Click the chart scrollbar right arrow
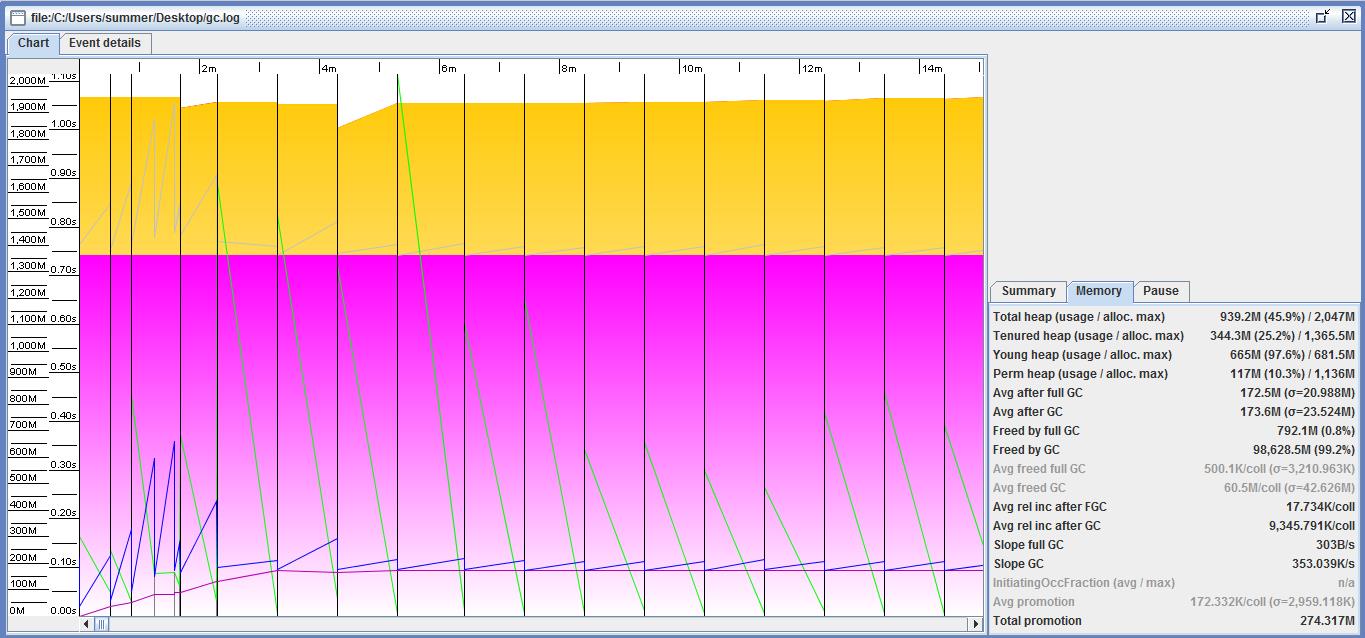 (975, 624)
